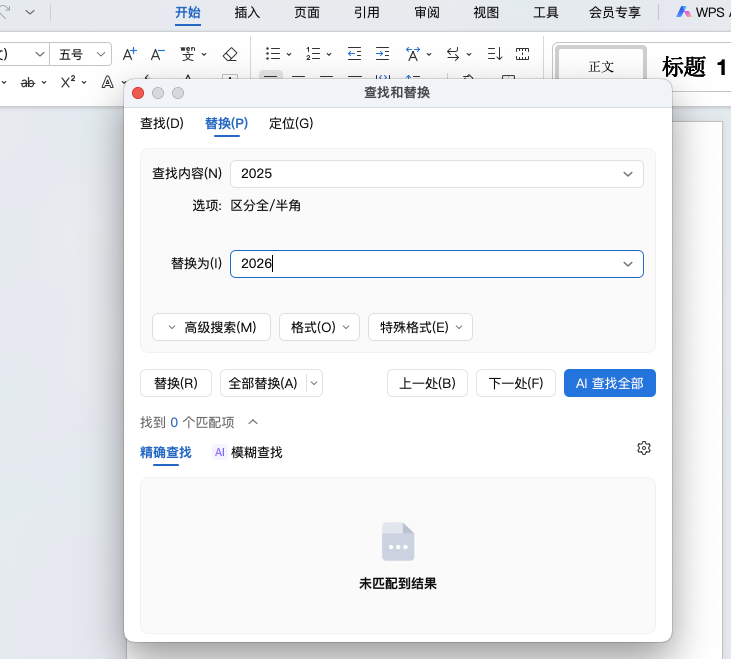Open the 页面 ribbon tab

[x=307, y=12]
